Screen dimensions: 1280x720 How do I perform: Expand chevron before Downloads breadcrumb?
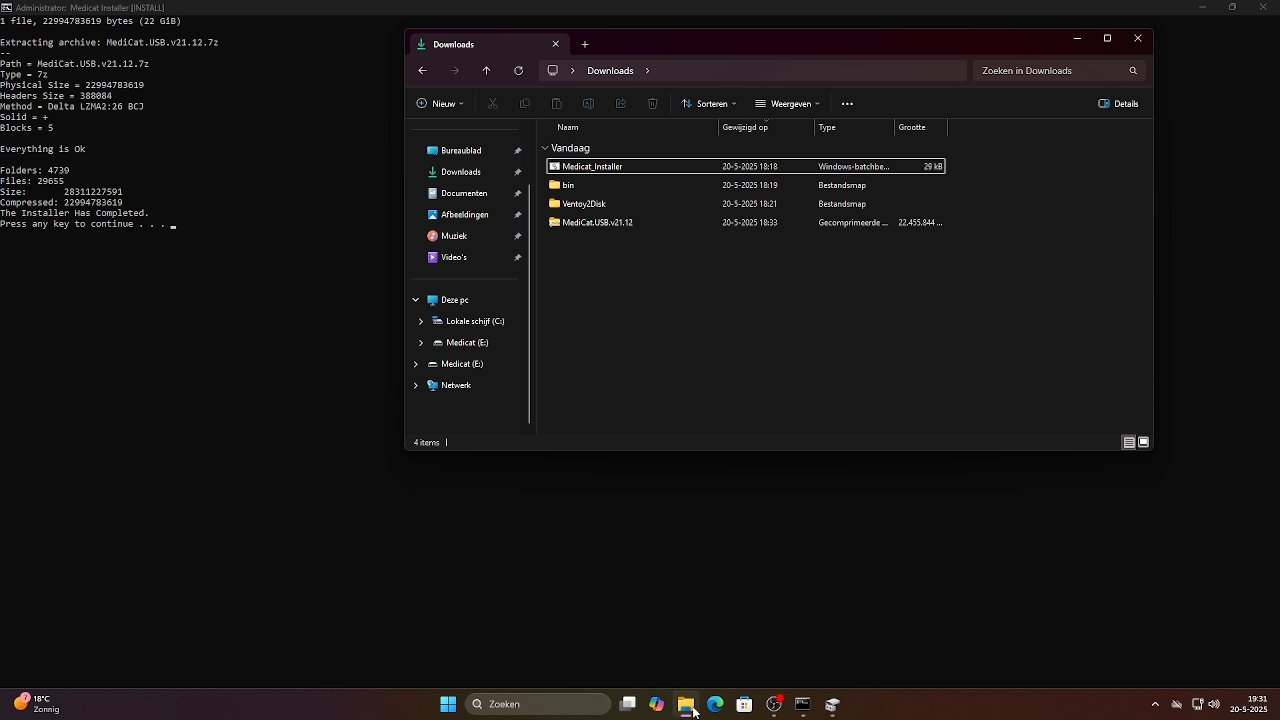click(x=573, y=71)
